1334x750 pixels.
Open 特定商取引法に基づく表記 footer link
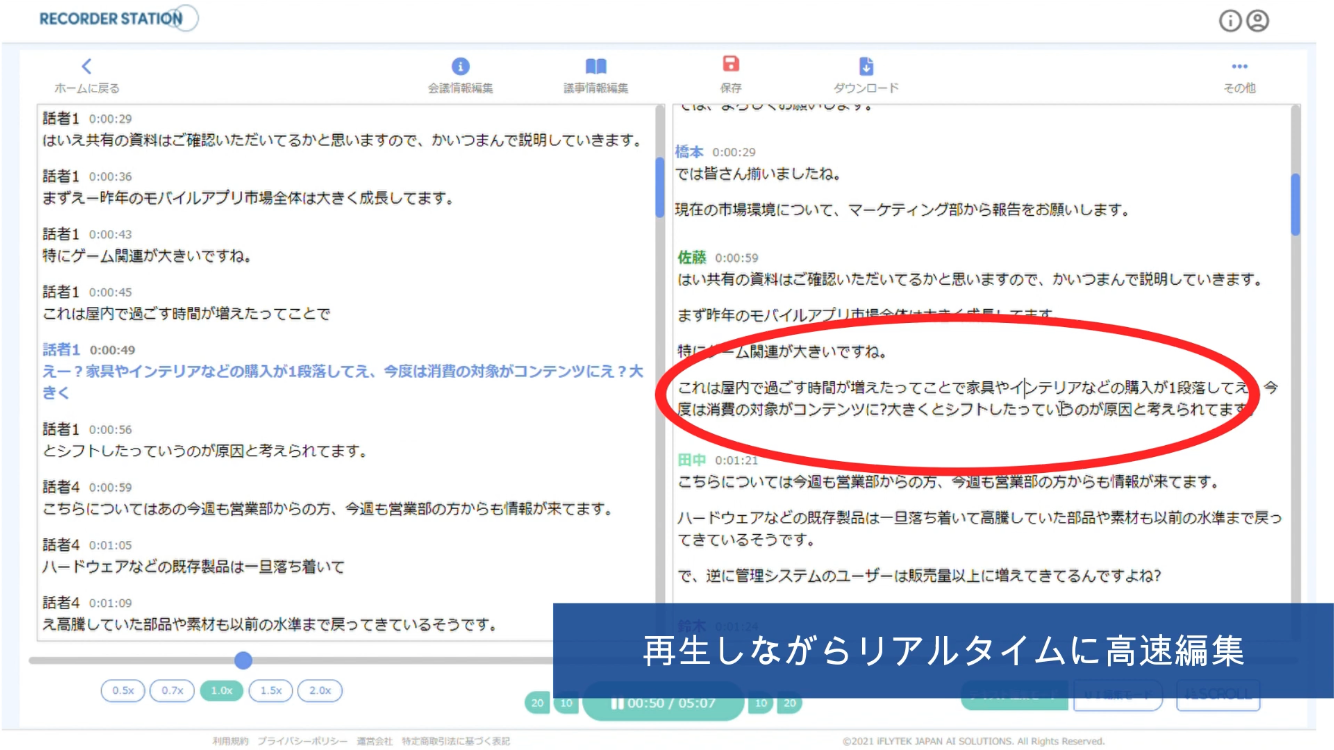click(456, 741)
